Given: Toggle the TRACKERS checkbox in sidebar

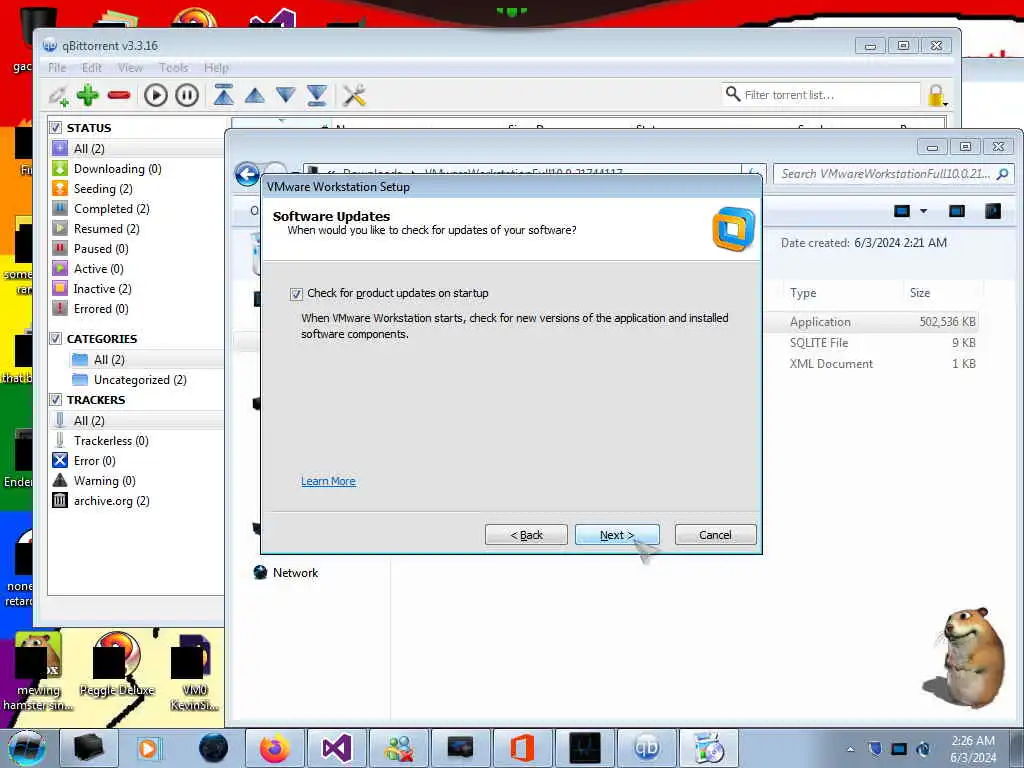Looking at the screenshot, I should point(56,399).
